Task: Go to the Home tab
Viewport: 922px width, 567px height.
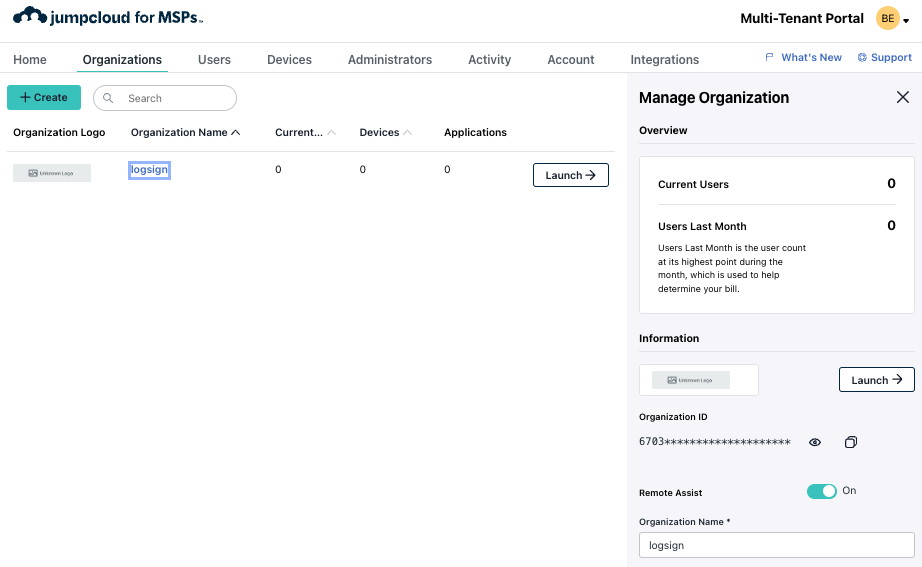Action: [x=30, y=59]
